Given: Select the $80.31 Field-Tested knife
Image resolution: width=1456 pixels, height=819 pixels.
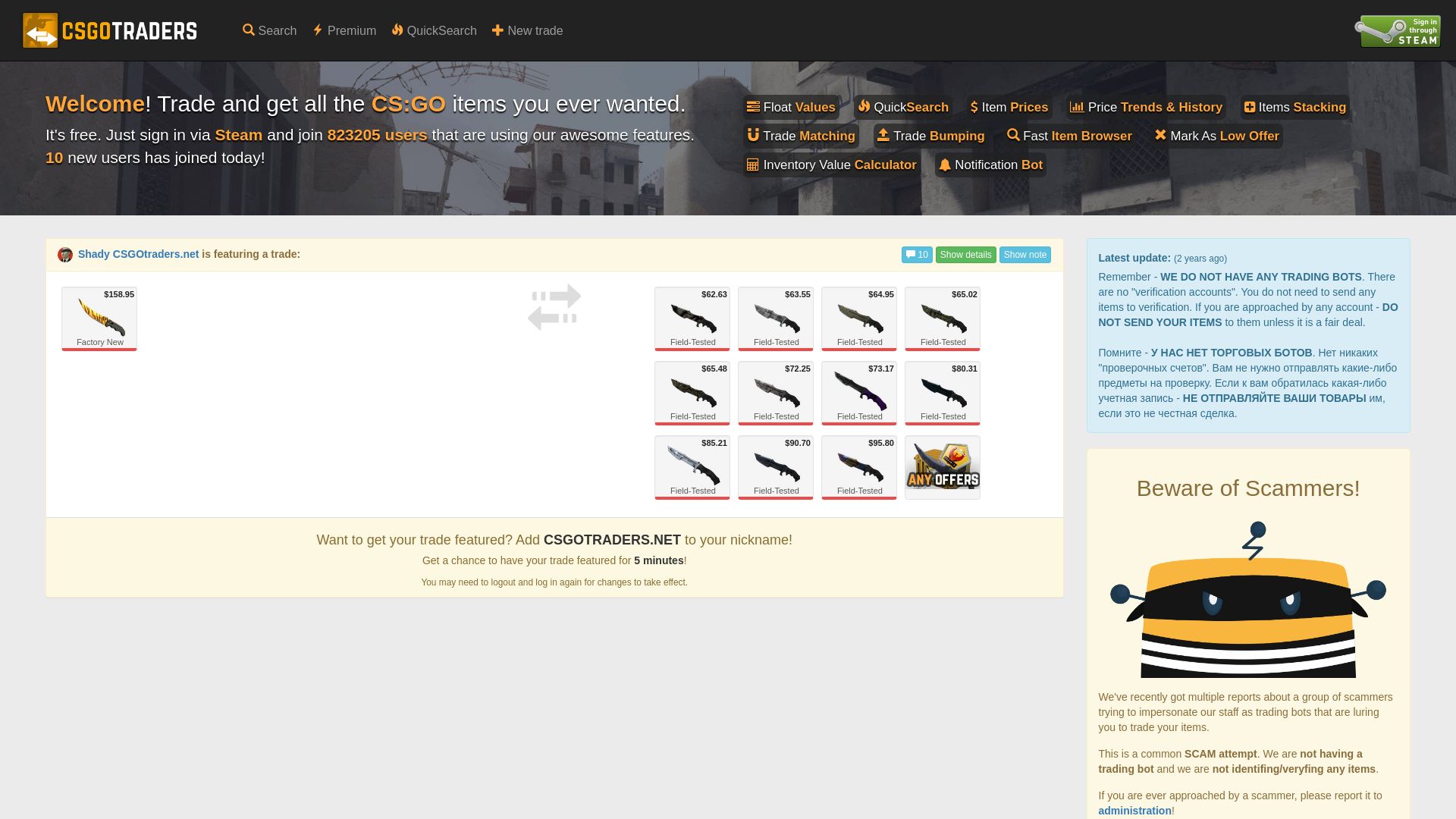Looking at the screenshot, I should (x=943, y=393).
